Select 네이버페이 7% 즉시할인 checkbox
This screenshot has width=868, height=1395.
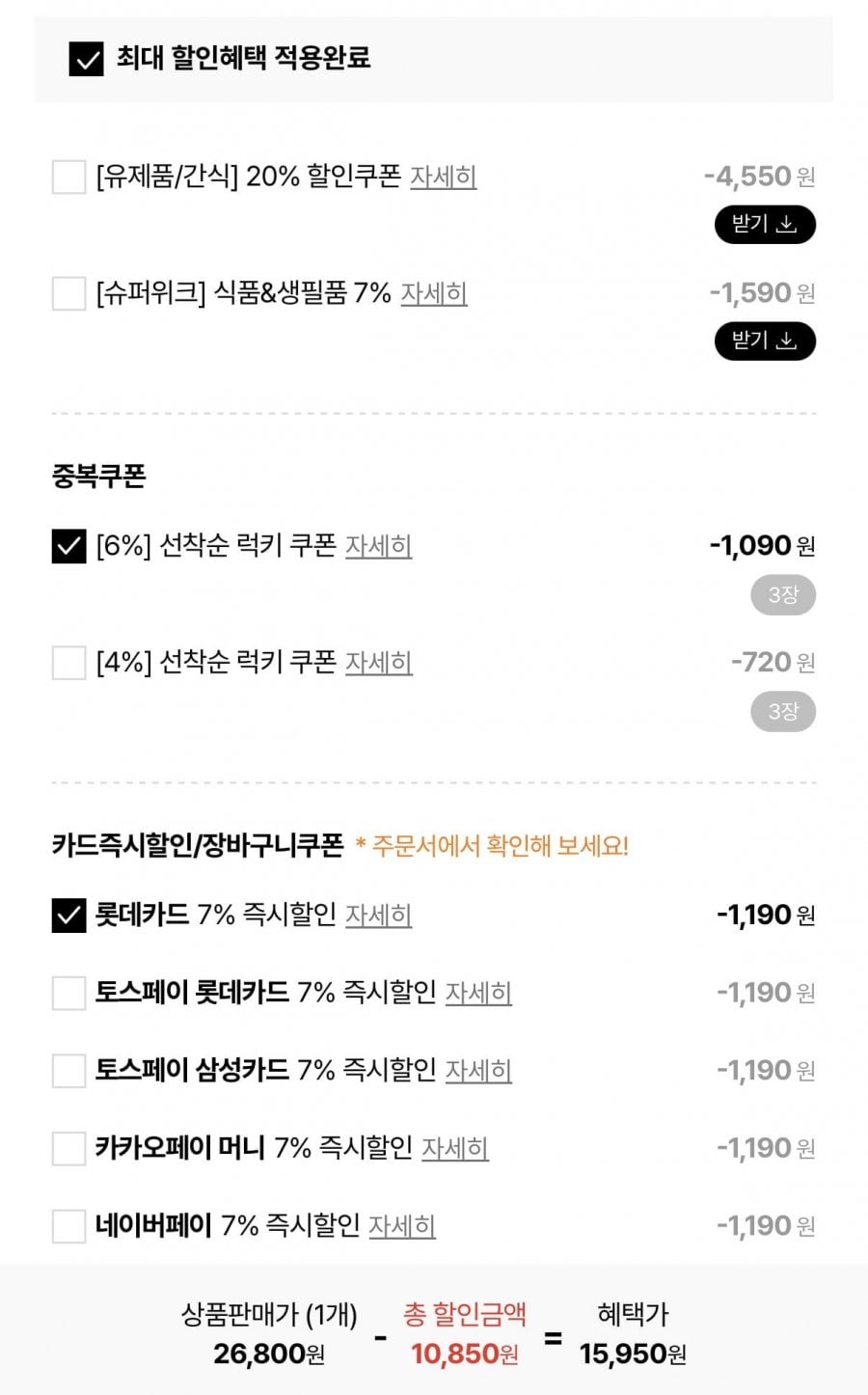[68, 1226]
